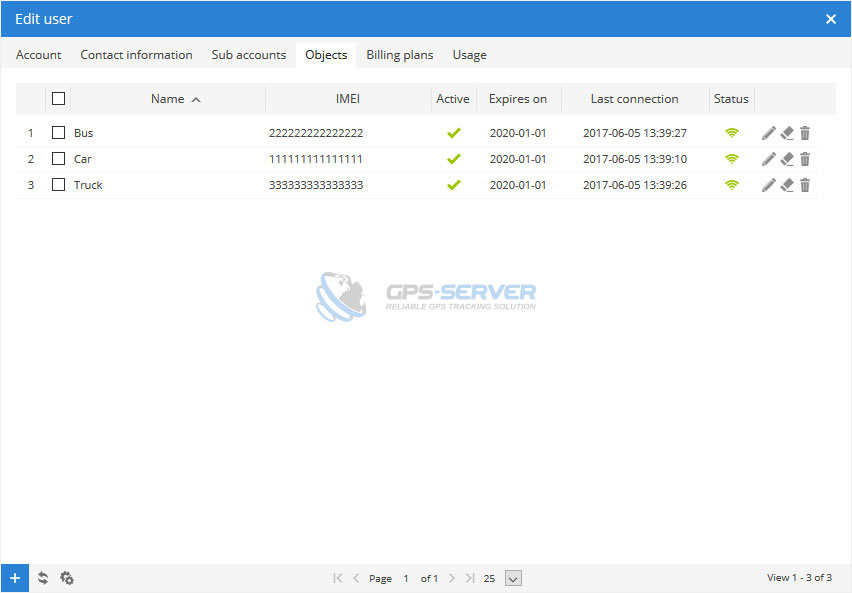
Task: Click the edit pencil icon for Truck
Action: click(768, 185)
